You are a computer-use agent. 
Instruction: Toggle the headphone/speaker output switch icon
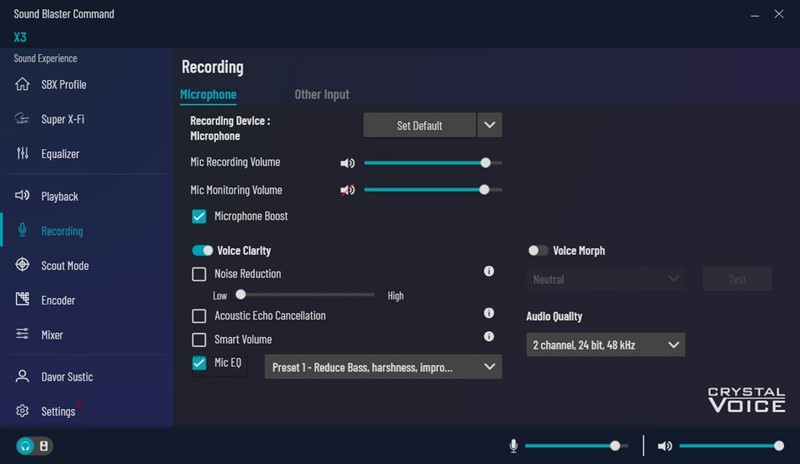point(34,446)
